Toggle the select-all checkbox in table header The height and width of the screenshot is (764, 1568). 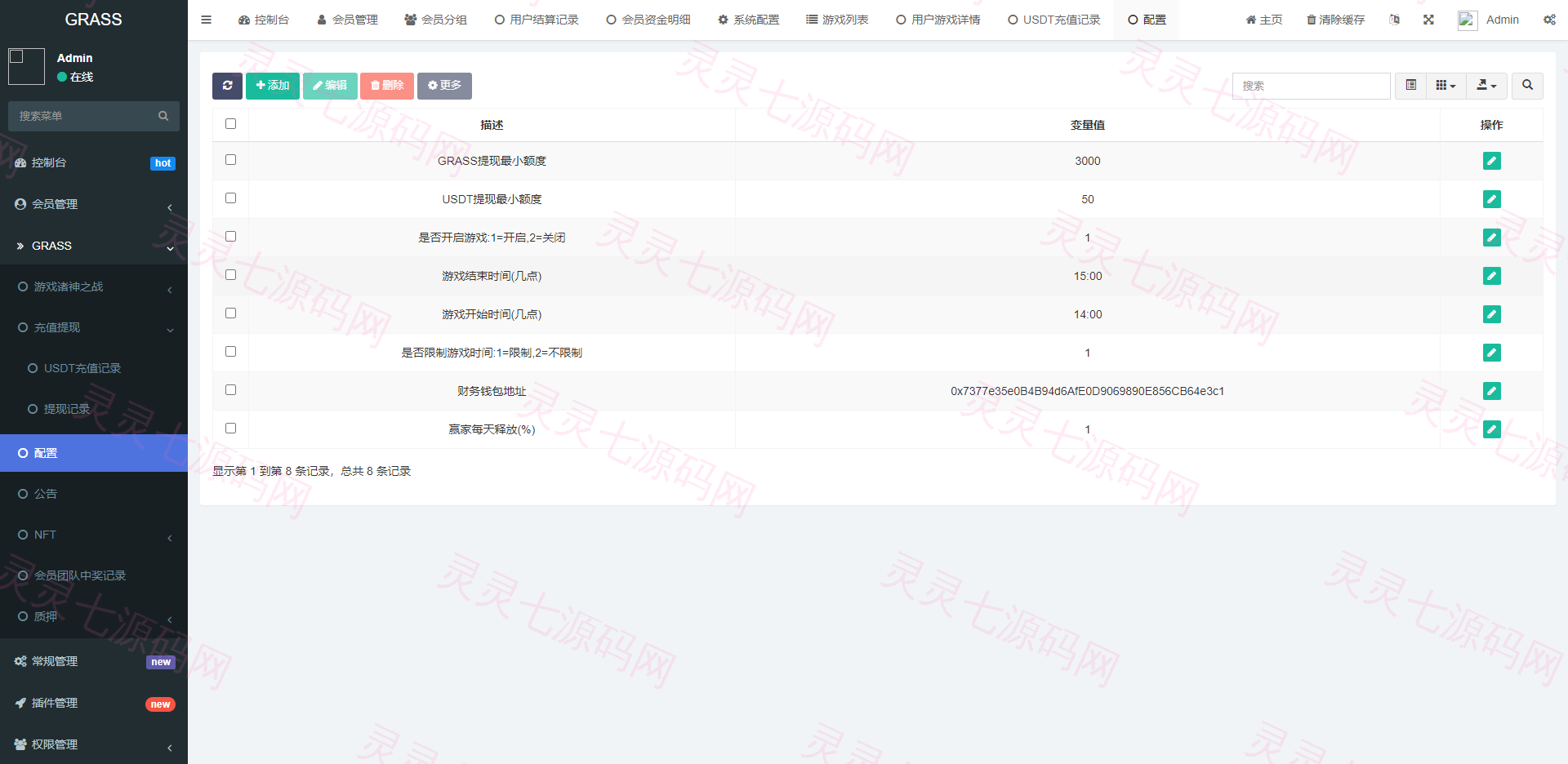point(230,124)
